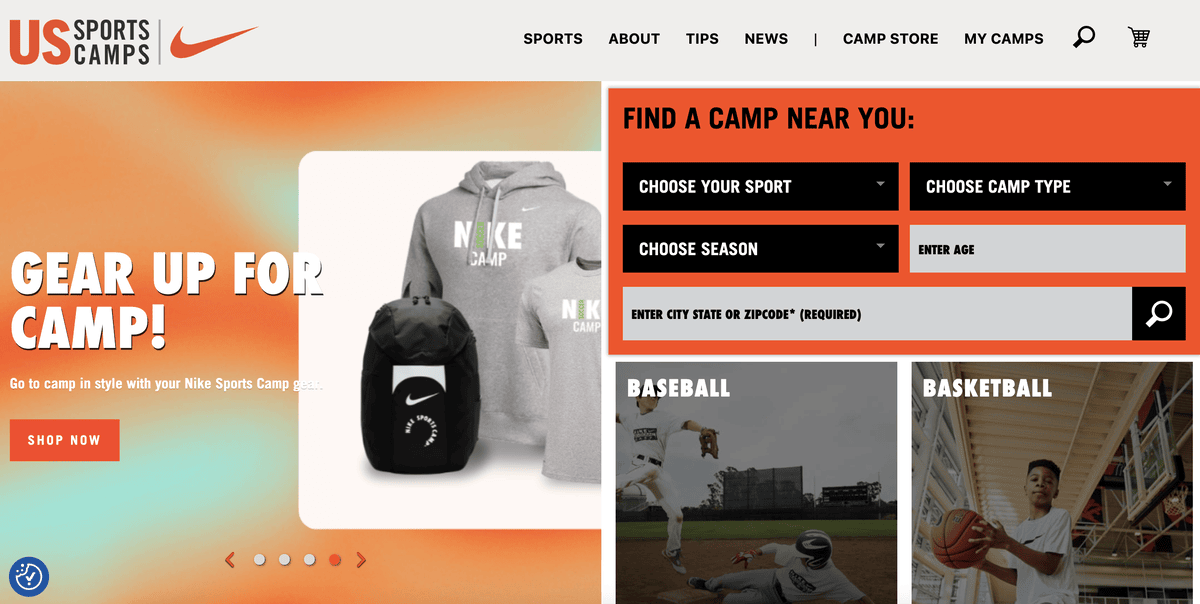Click the Nike swoosh logo
Viewport: 1200px width, 604px height.
(x=213, y=41)
